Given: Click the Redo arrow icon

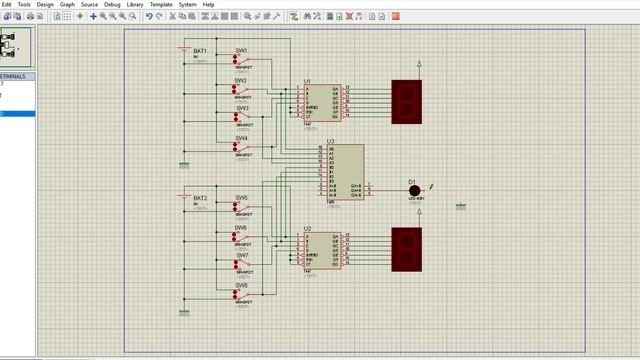Looking at the screenshot, I should (159, 16).
